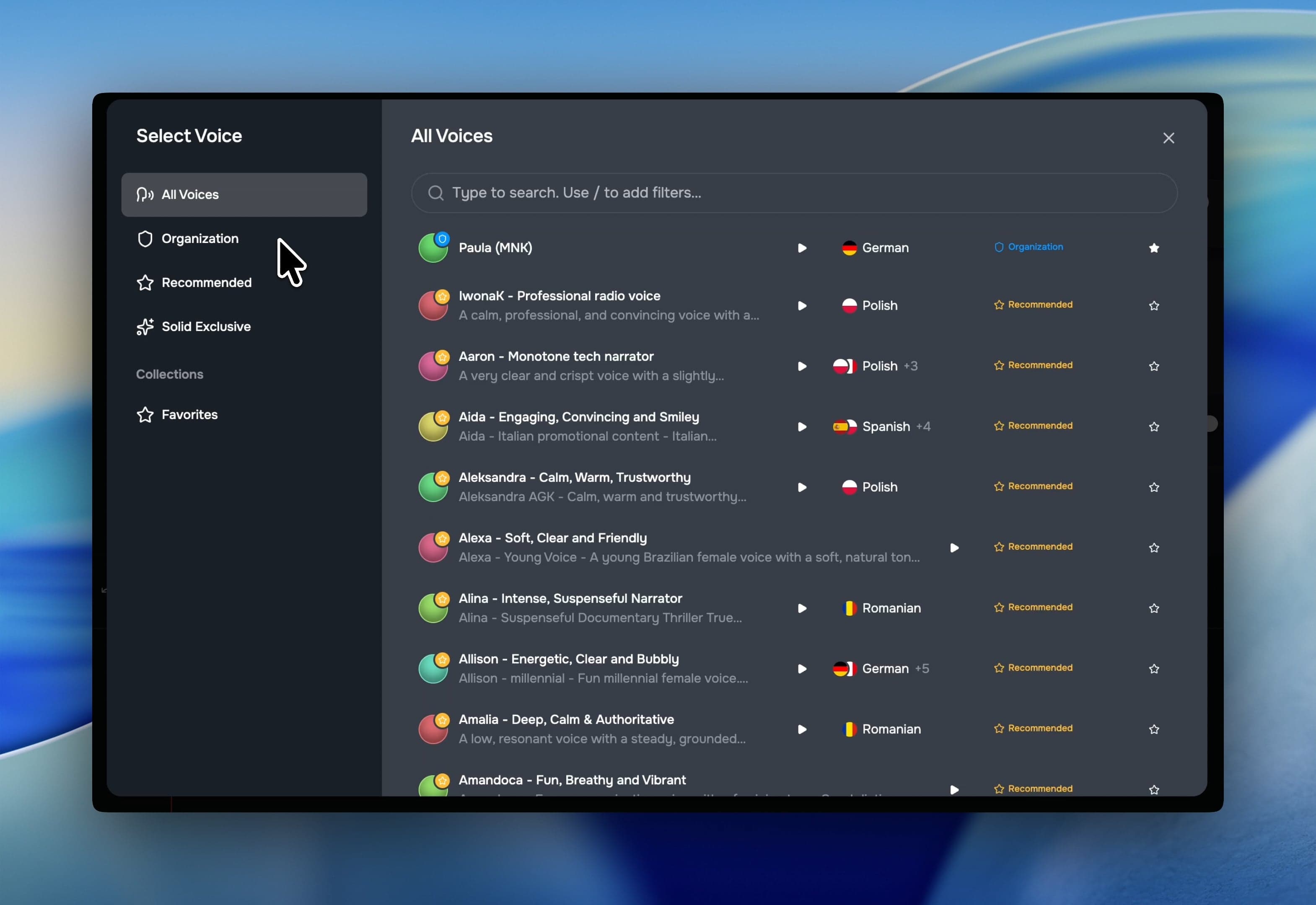1316x905 pixels.
Task: Select 'Aleksandra - Calm, Warm, Trustworthy'
Action: click(575, 478)
